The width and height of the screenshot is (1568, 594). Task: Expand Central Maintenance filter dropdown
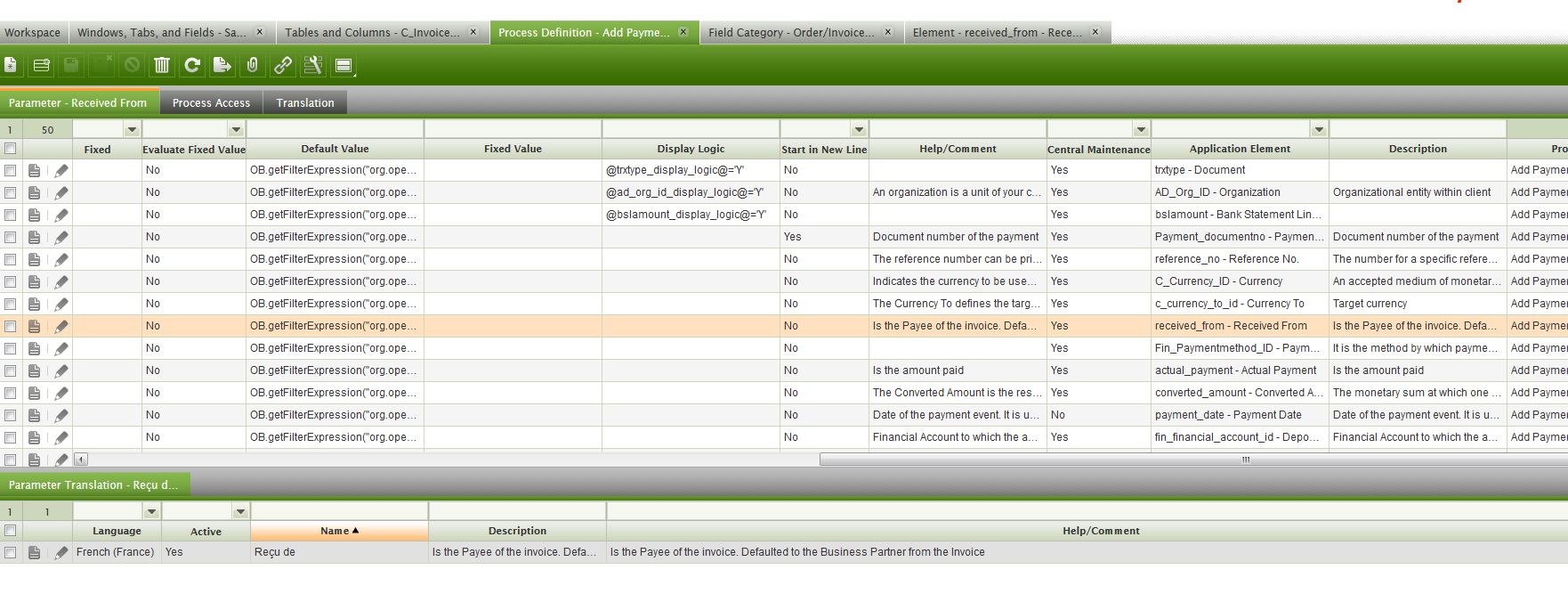click(1141, 130)
